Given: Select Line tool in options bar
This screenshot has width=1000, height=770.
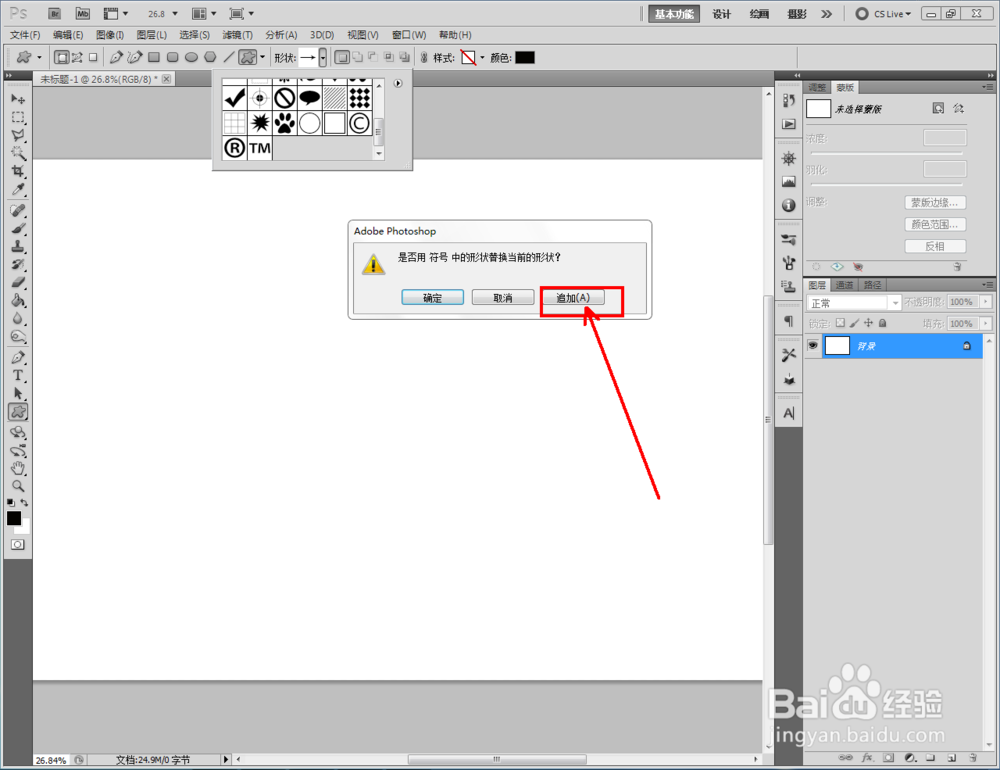Looking at the screenshot, I should point(228,57).
